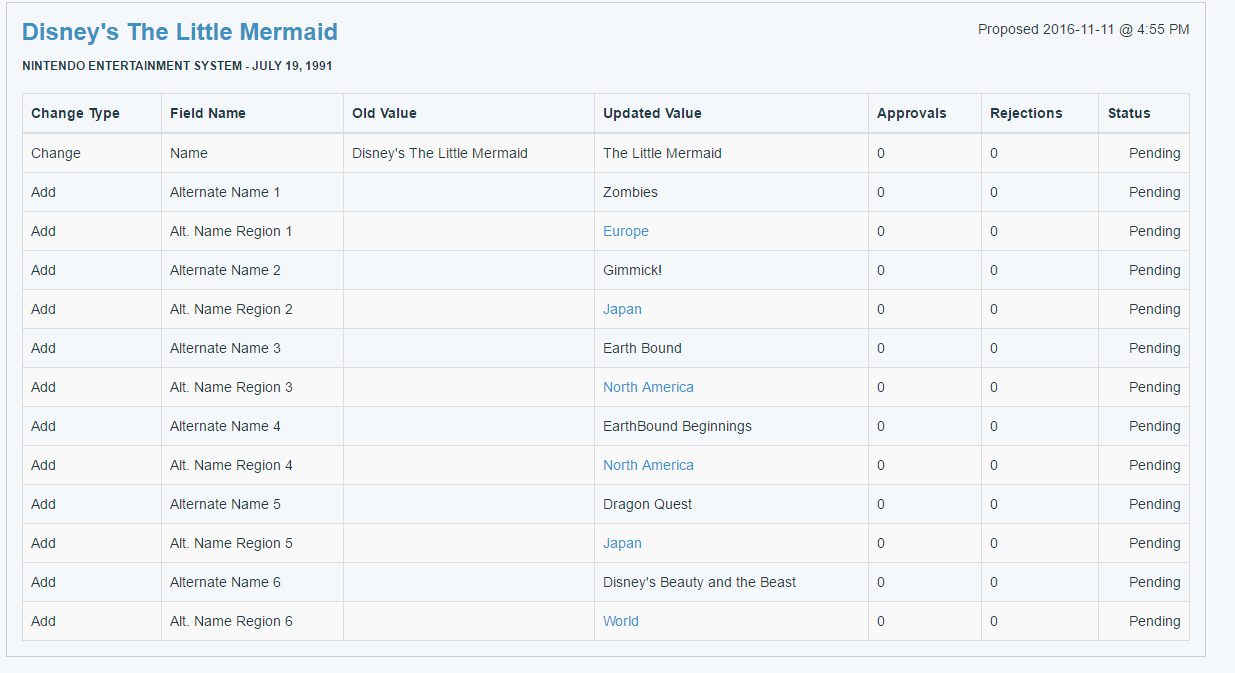Viewport: 1235px width, 673px height.
Task: Select the Gimmick! updated value
Action: (731, 270)
